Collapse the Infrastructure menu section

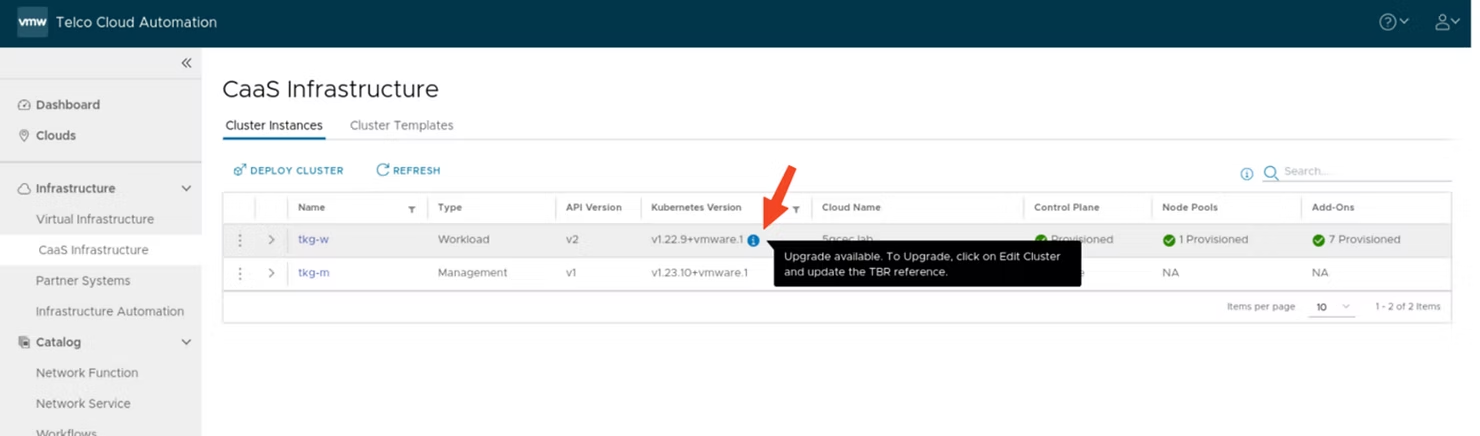coord(186,188)
